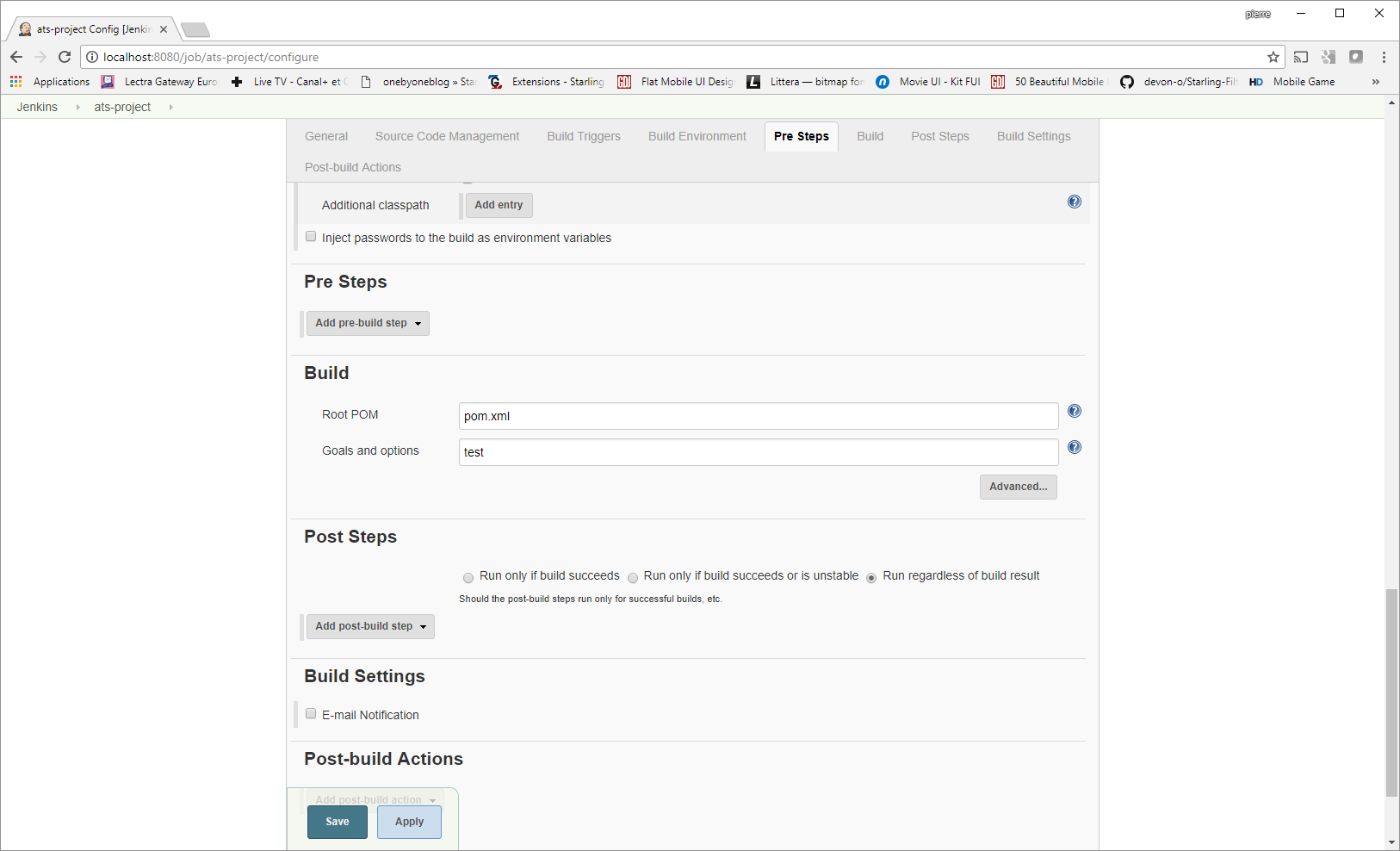The image size is (1400, 851).
Task: Open help for Additional classpath
Action: [1075, 202]
